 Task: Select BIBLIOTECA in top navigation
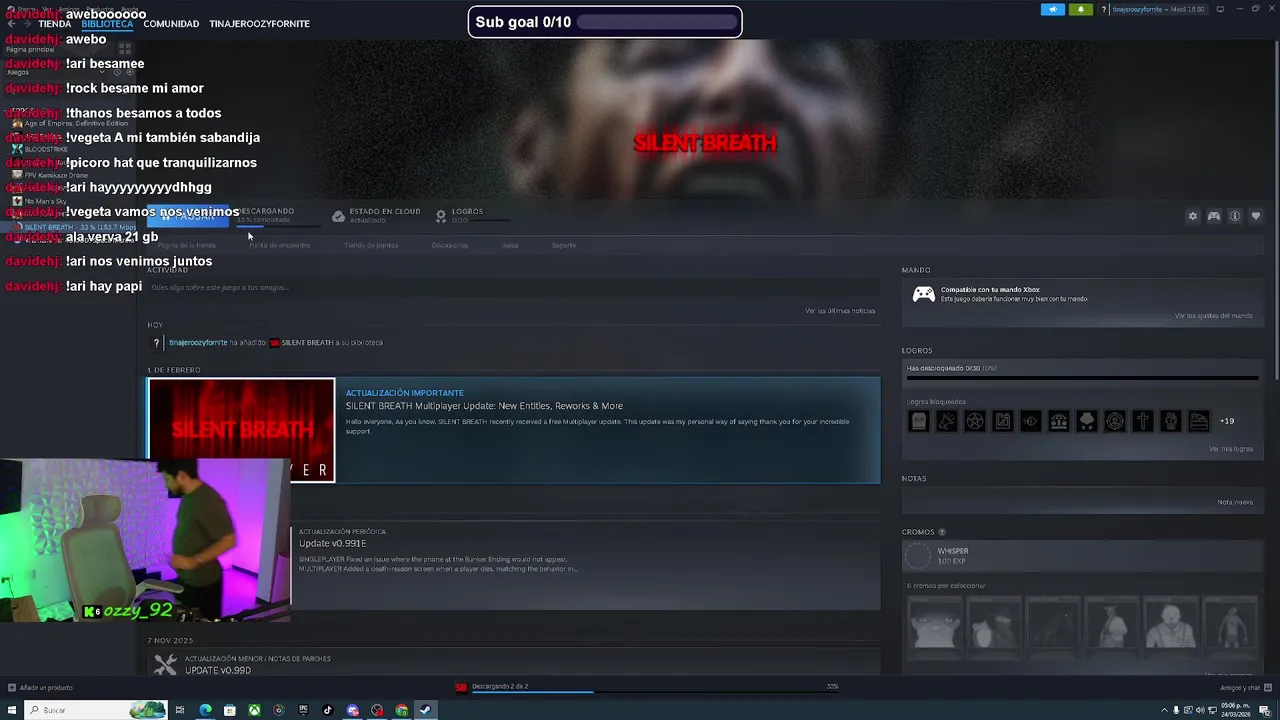[x=107, y=23]
